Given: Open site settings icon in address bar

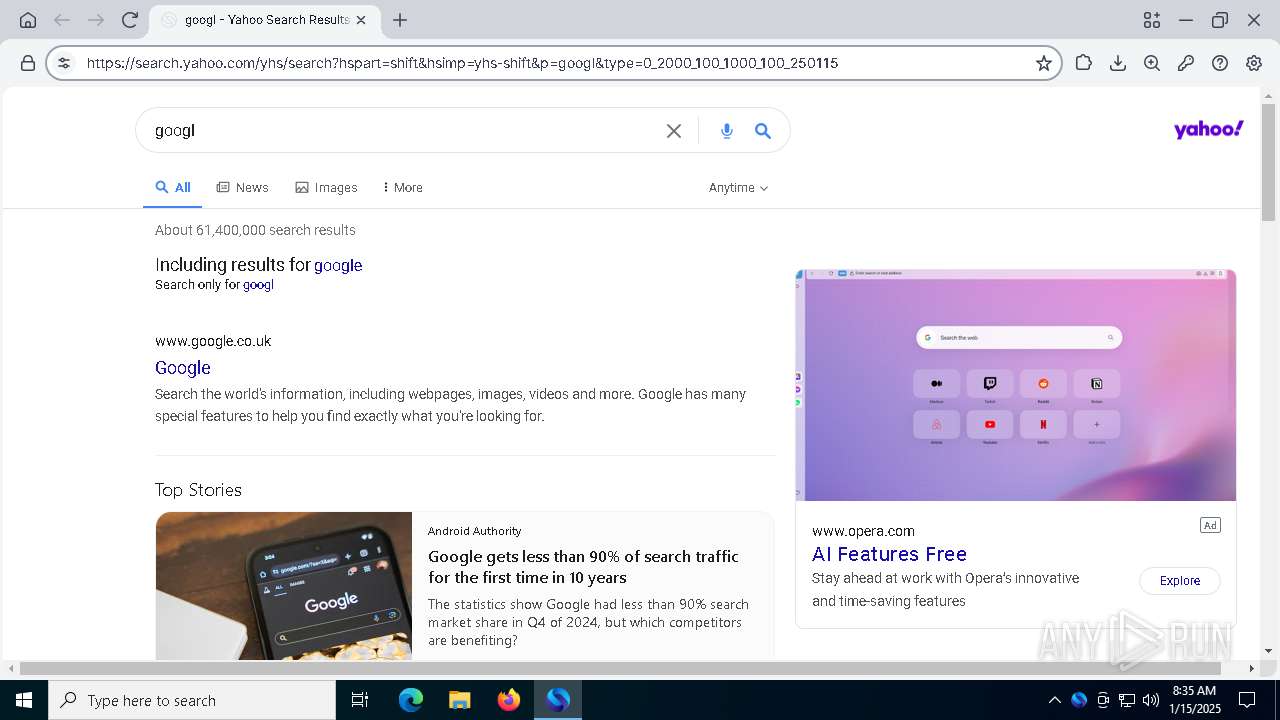Looking at the screenshot, I should click(64, 63).
